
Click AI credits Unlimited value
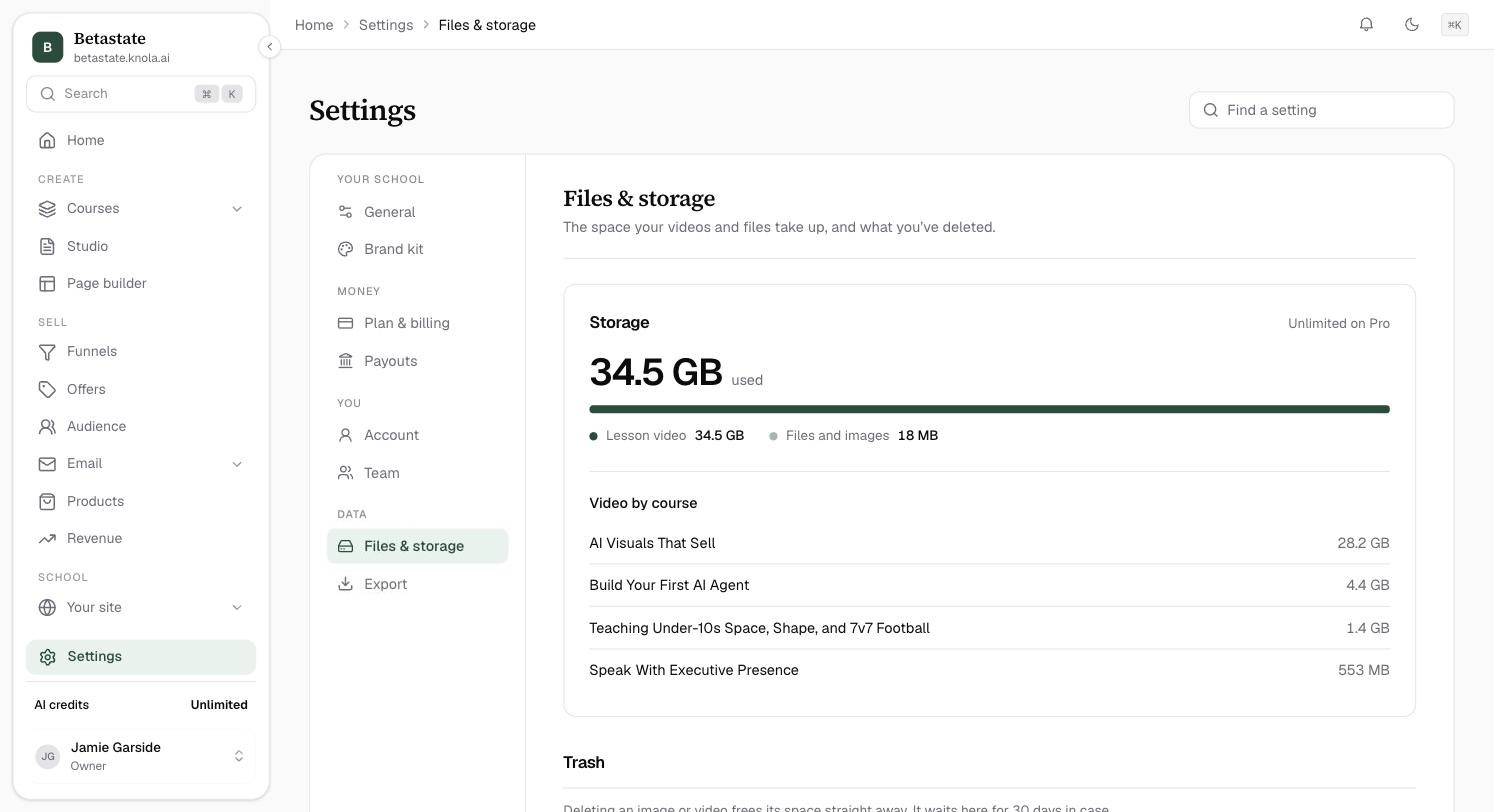(219, 705)
